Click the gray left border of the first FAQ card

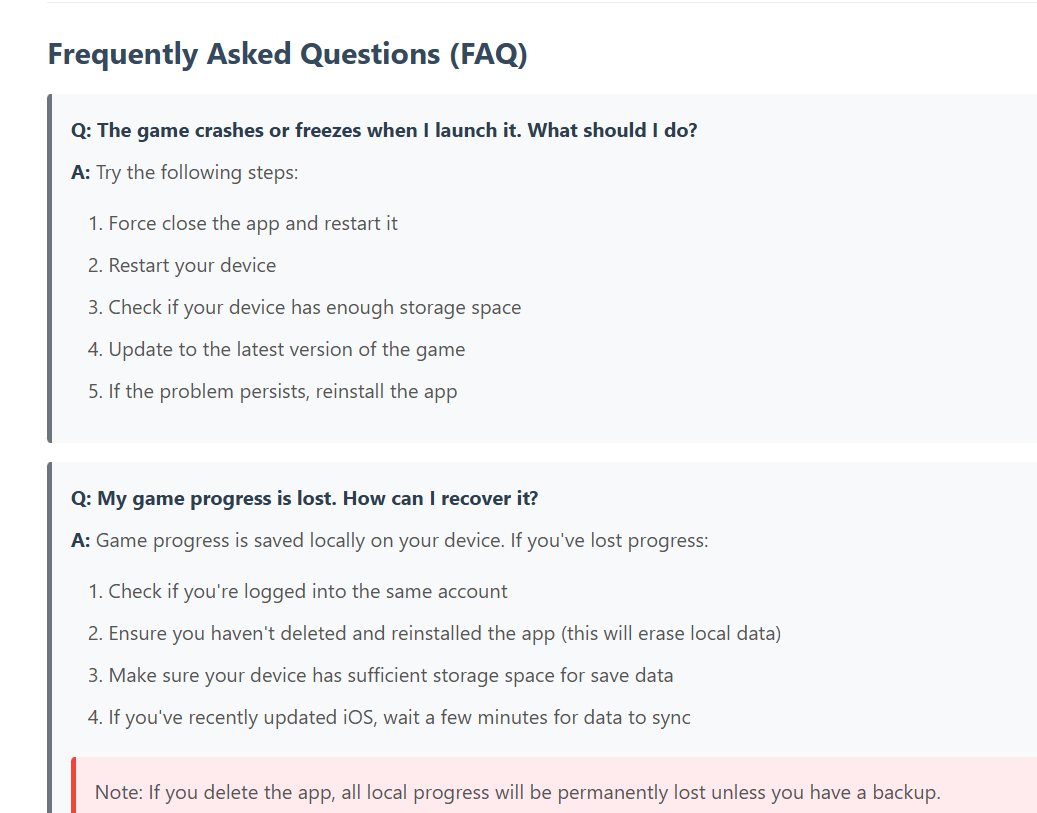pos(50,269)
